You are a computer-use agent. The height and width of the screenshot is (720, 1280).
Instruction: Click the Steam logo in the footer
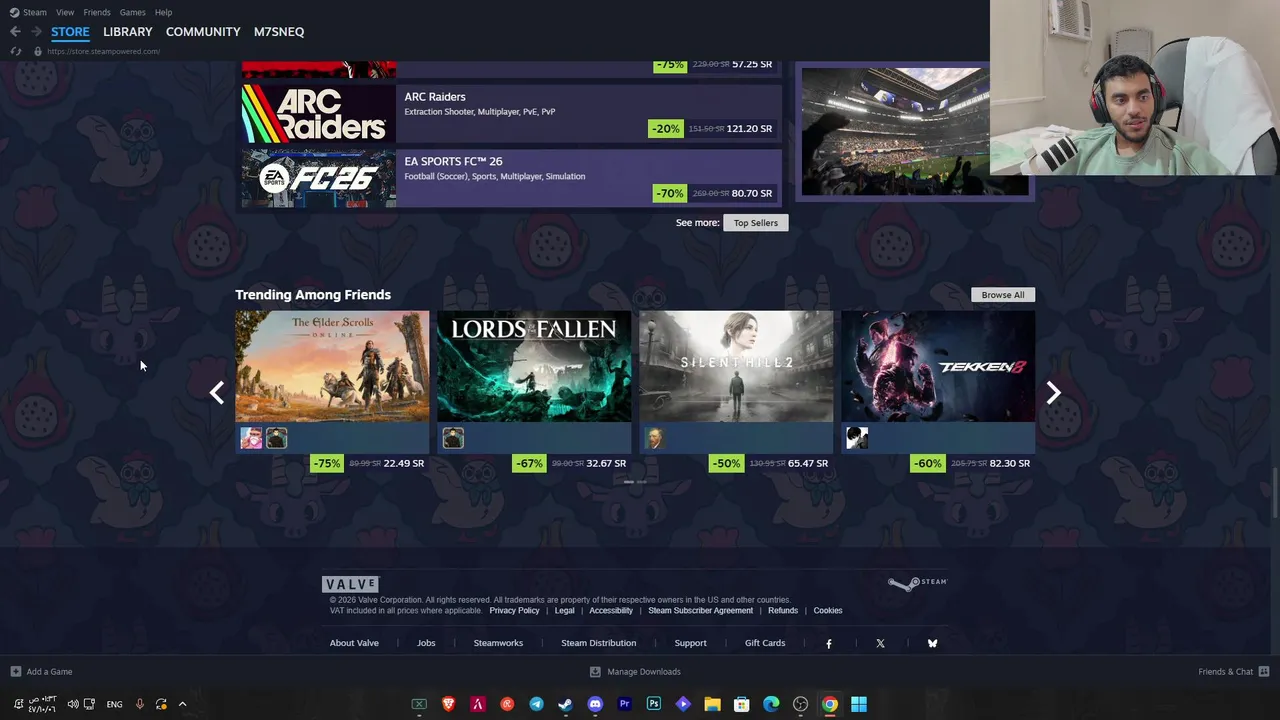917,583
